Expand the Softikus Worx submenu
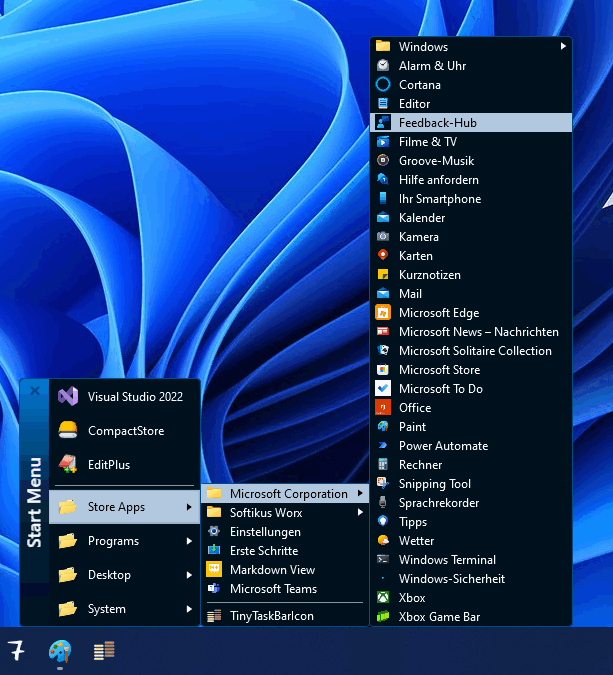The height and width of the screenshot is (675, 613). click(360, 513)
